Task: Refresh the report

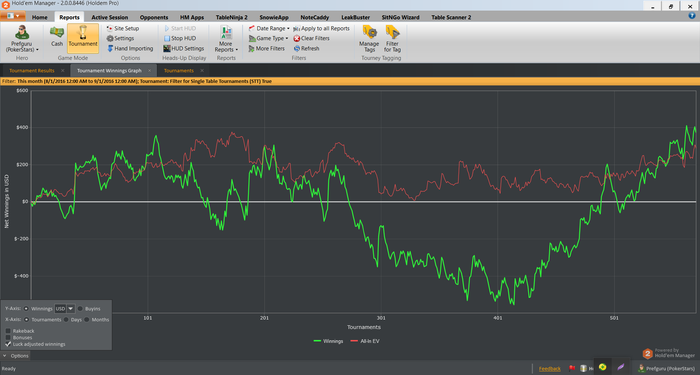Action: [306, 48]
